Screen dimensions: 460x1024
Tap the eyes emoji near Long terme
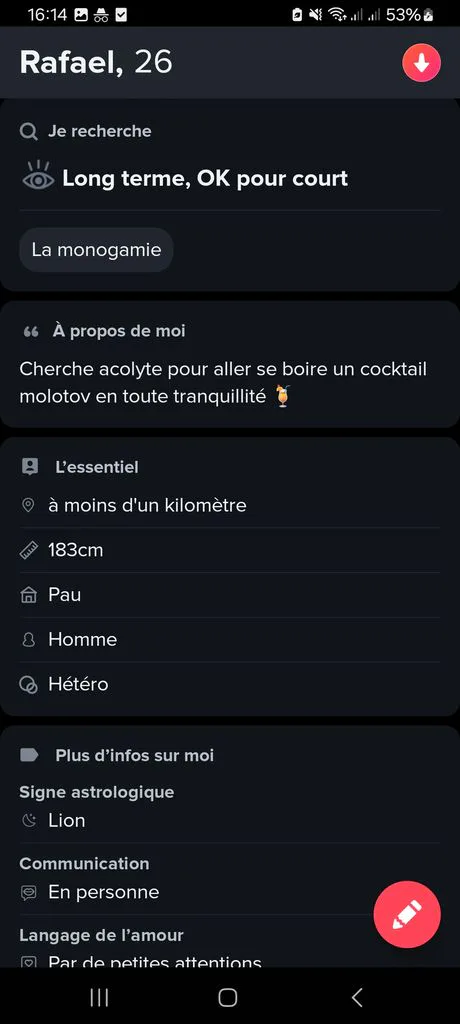39,175
